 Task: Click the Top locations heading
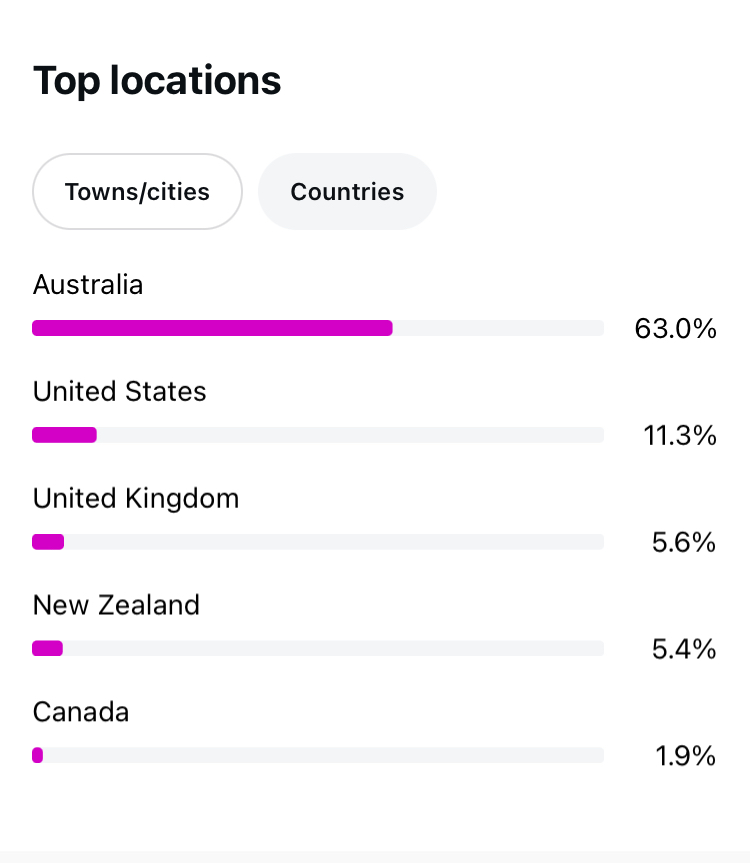tap(157, 81)
